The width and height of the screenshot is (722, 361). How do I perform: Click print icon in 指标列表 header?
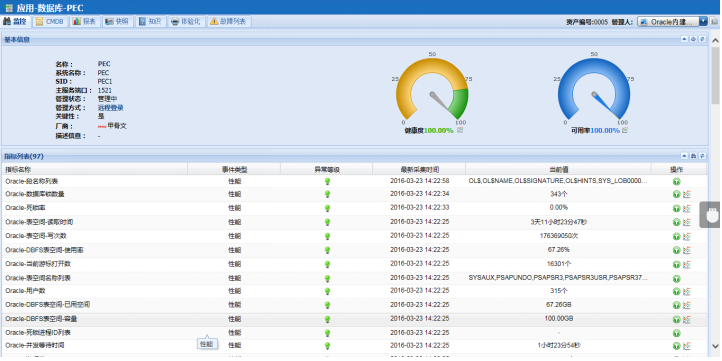pos(693,156)
